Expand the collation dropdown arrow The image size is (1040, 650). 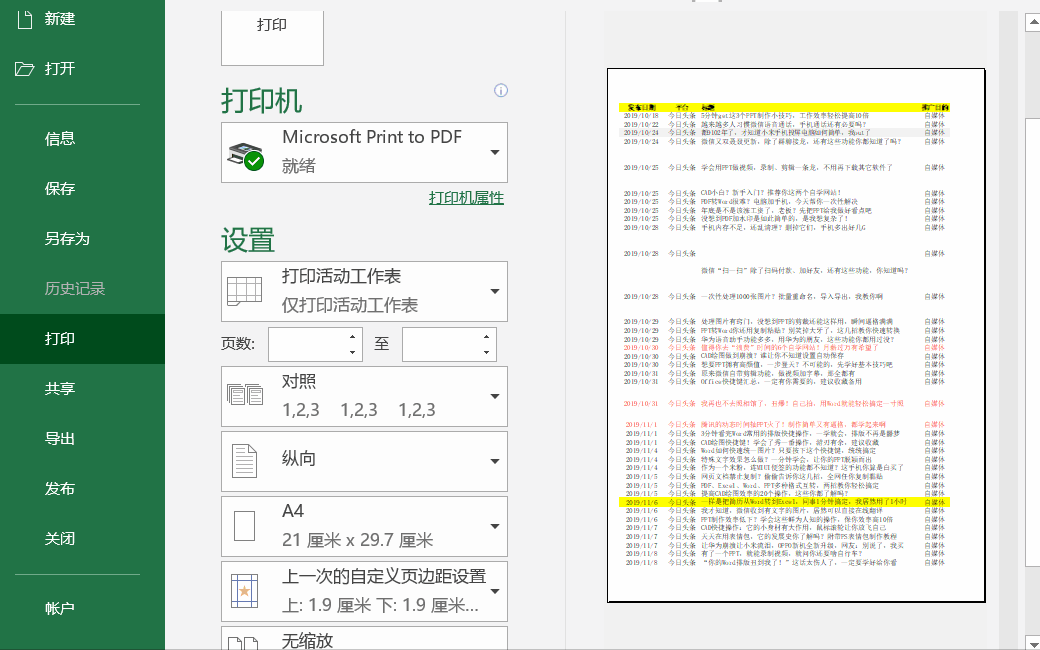[x=495, y=396]
